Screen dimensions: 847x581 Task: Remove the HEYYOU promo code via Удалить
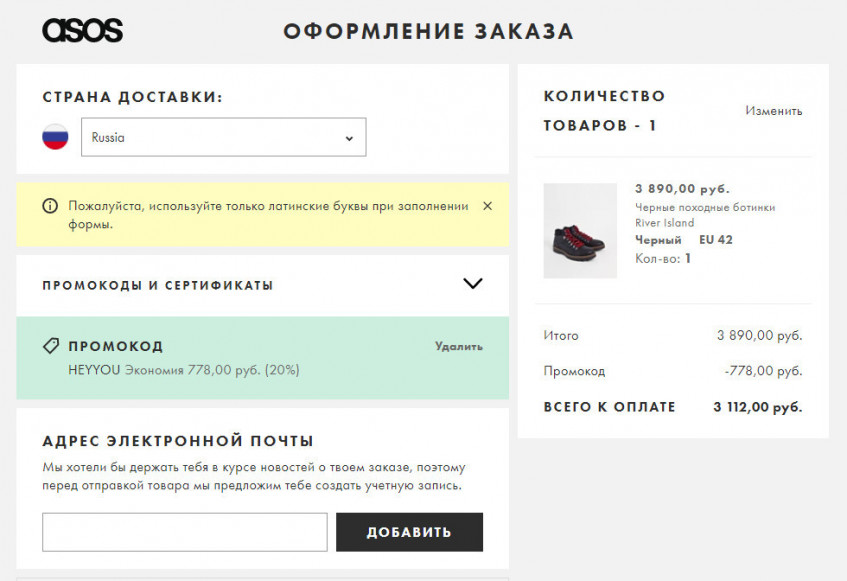tap(458, 346)
